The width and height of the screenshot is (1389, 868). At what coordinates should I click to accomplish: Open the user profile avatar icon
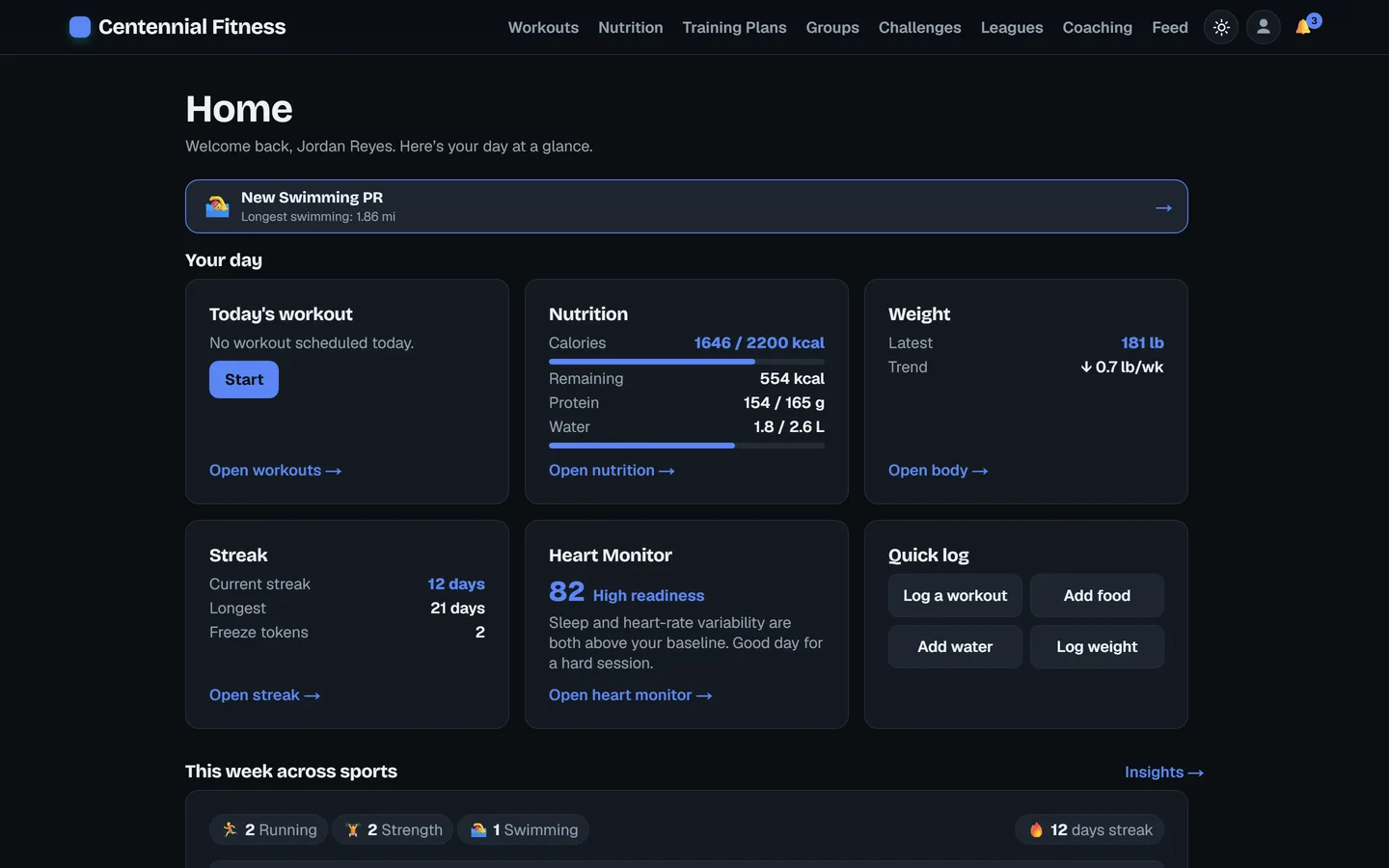[1264, 27]
